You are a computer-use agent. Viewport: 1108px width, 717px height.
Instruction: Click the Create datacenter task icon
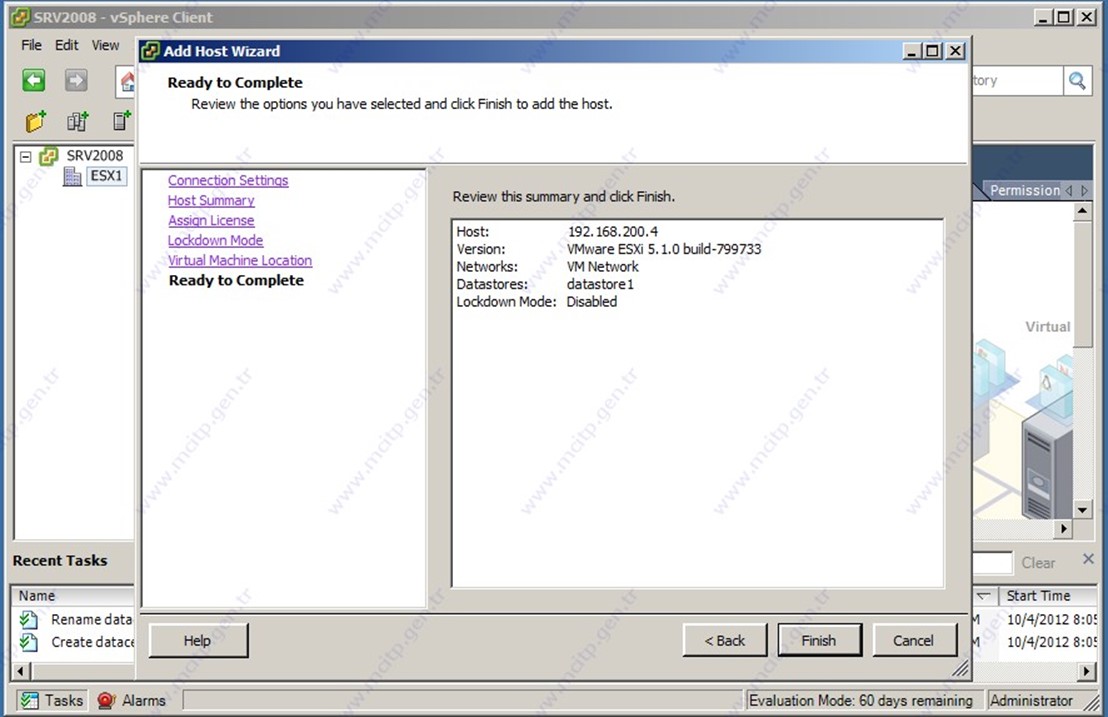click(x=29, y=642)
